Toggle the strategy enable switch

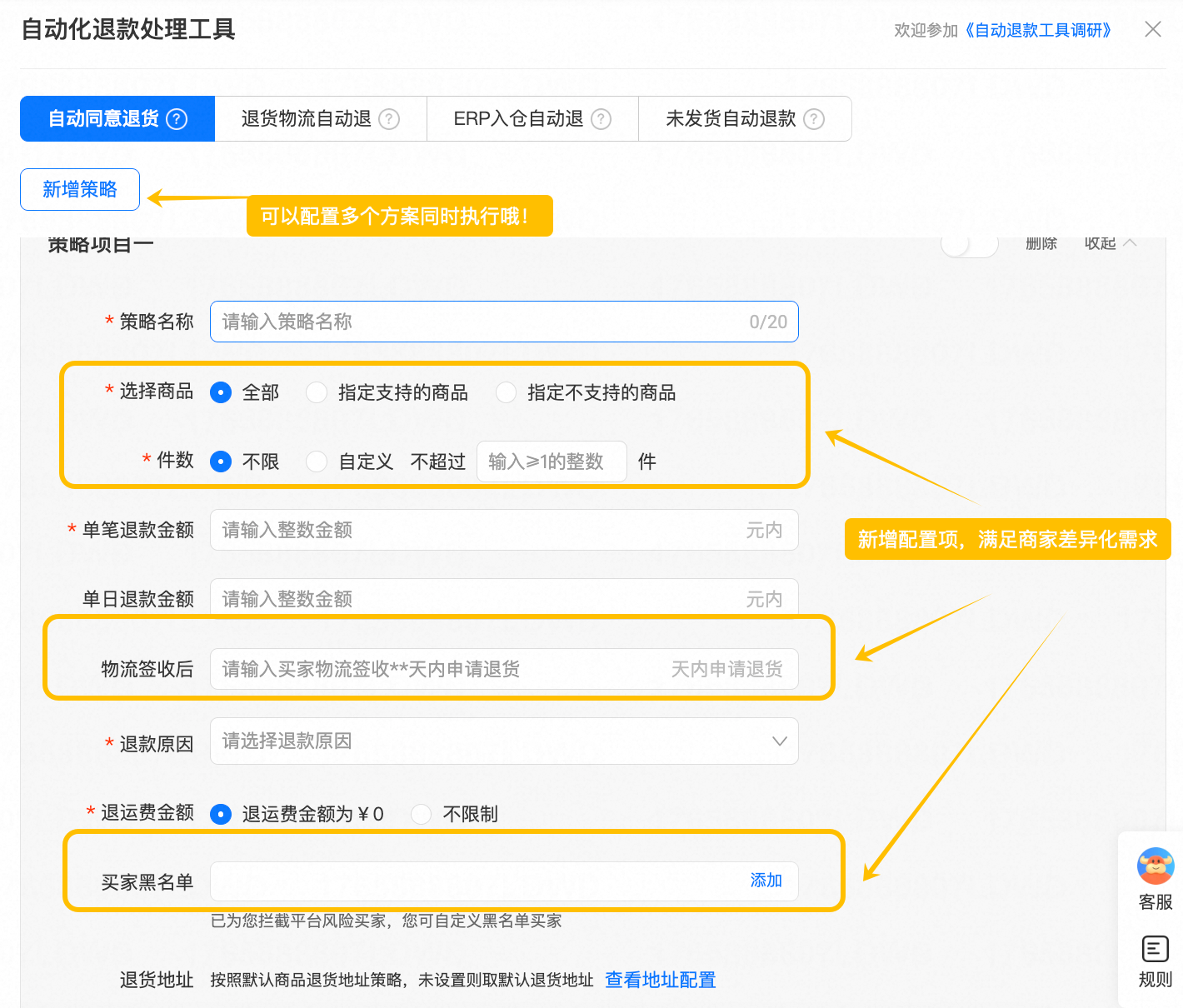[969, 244]
